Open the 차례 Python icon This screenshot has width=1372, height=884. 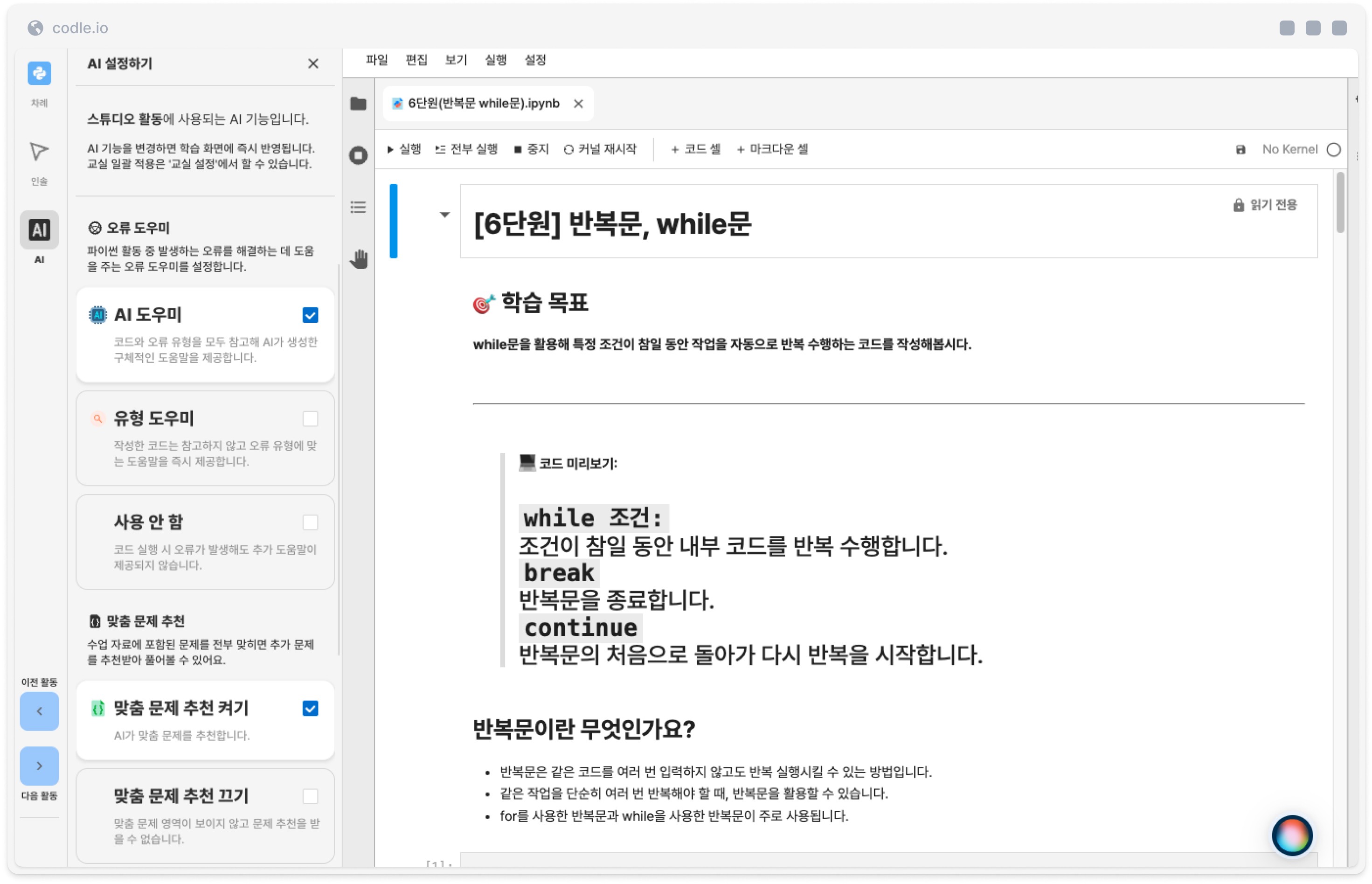39,74
